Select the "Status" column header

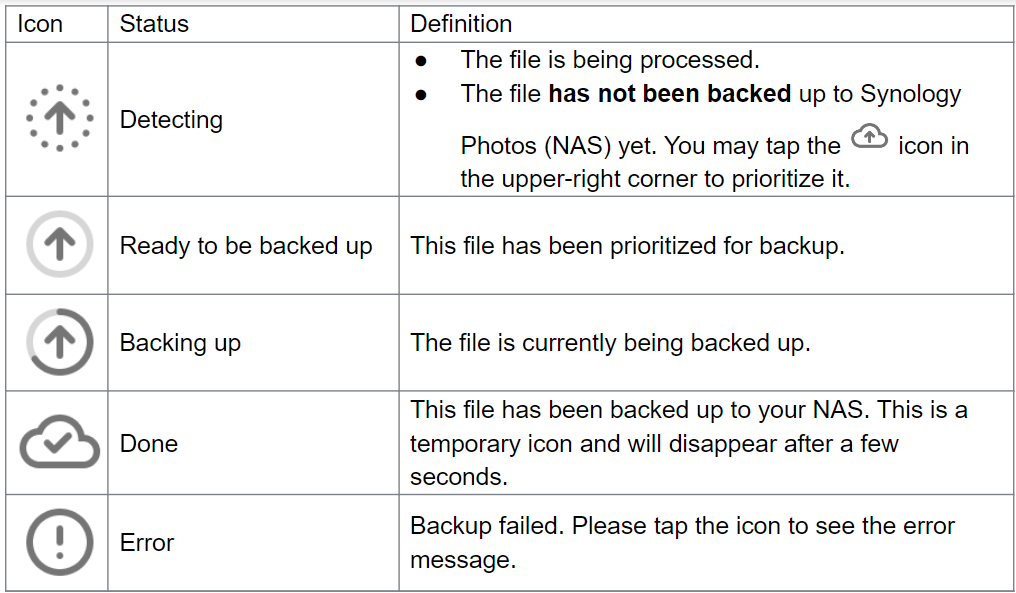pyautogui.click(x=154, y=24)
